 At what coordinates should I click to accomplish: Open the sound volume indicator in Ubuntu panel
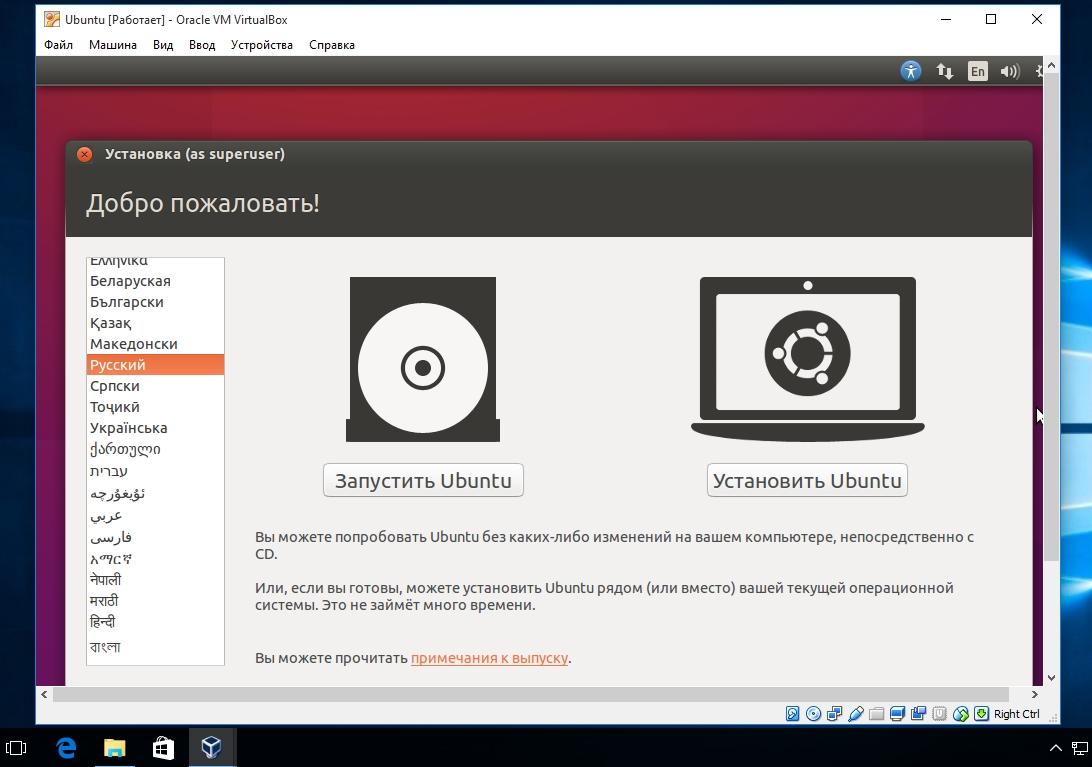(1010, 71)
